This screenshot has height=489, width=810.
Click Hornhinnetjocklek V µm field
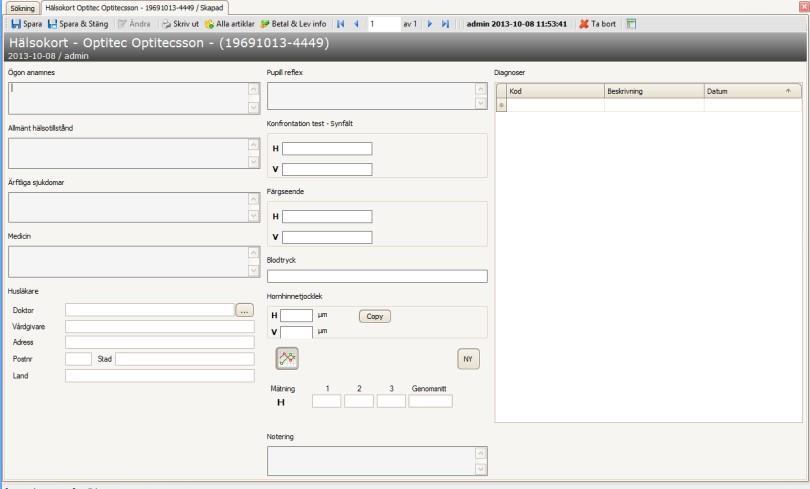click(x=297, y=332)
